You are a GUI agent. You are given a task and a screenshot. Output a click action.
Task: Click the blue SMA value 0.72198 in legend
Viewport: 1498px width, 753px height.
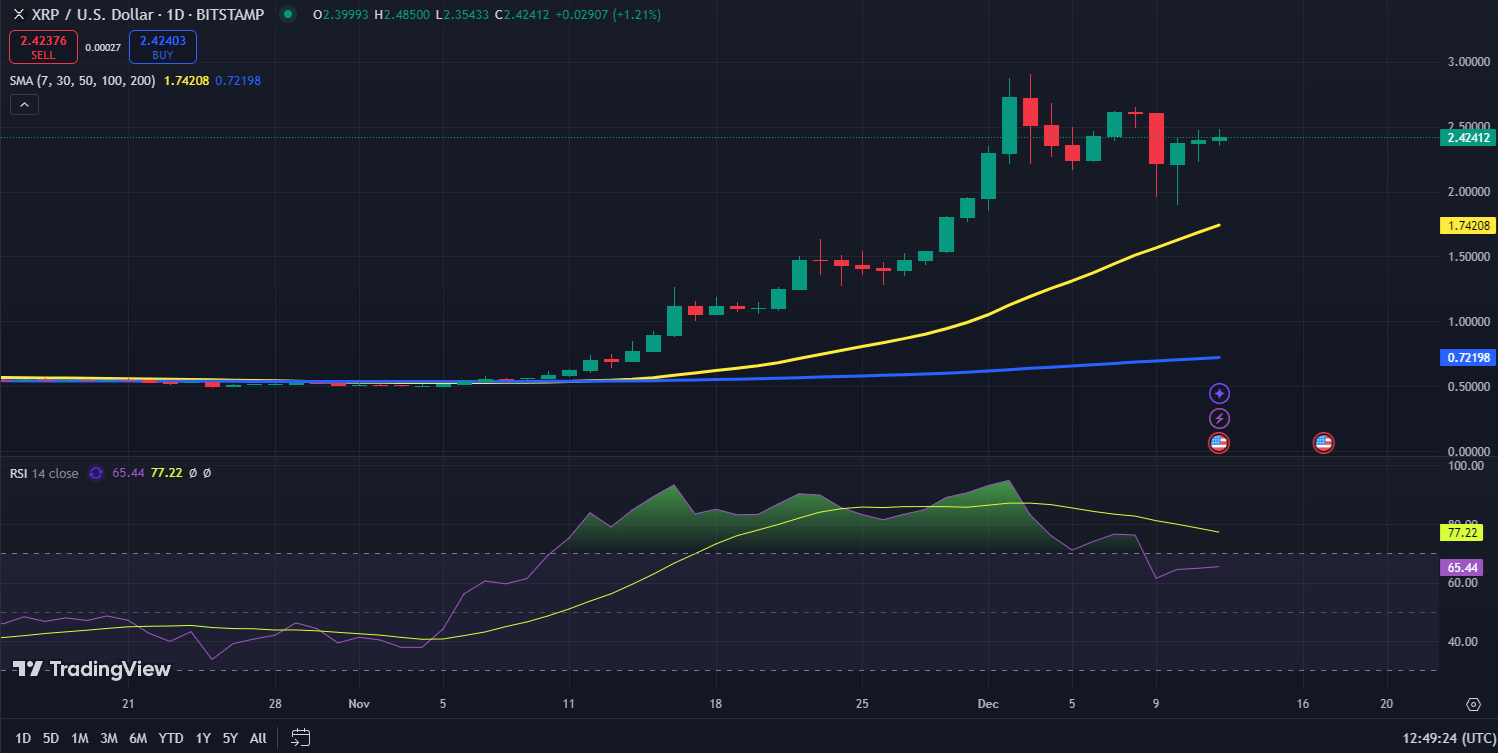tap(238, 80)
